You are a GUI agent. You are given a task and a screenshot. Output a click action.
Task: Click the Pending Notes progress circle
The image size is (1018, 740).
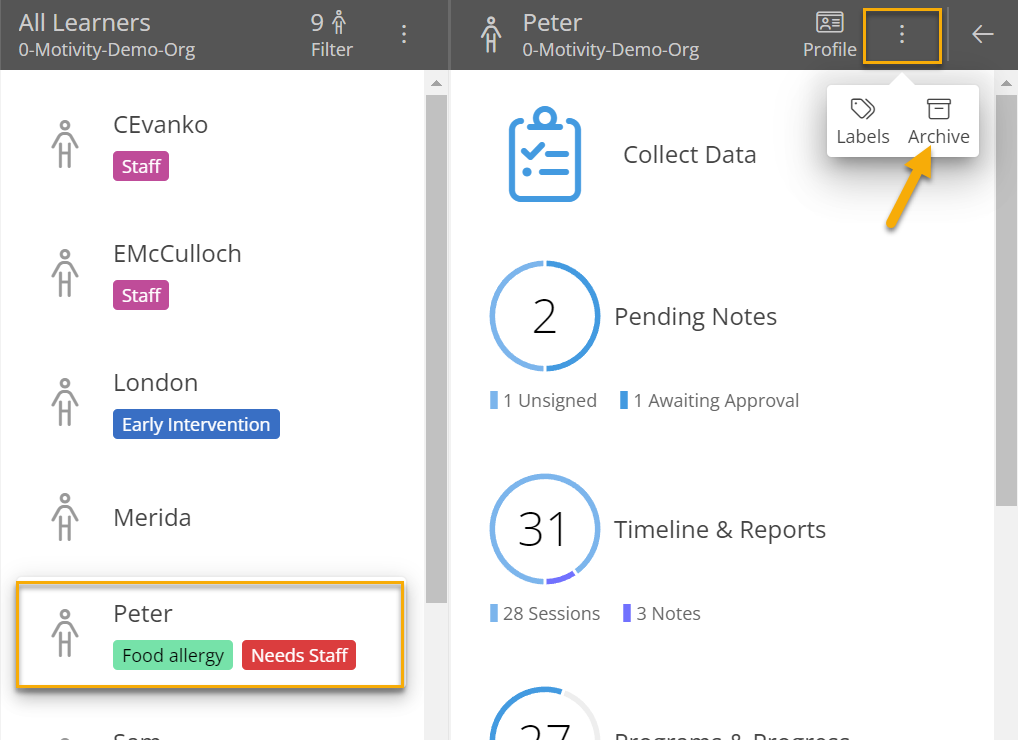tap(544, 316)
